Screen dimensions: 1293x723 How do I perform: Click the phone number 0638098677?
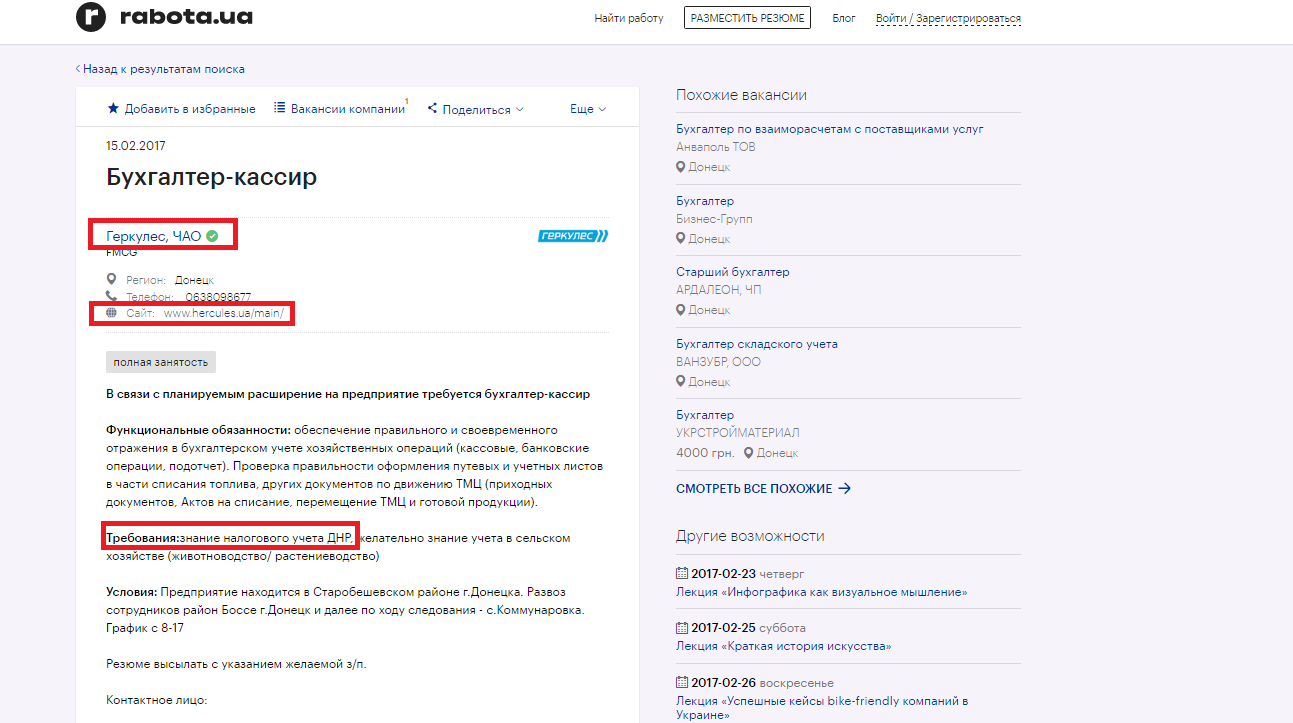tap(218, 297)
